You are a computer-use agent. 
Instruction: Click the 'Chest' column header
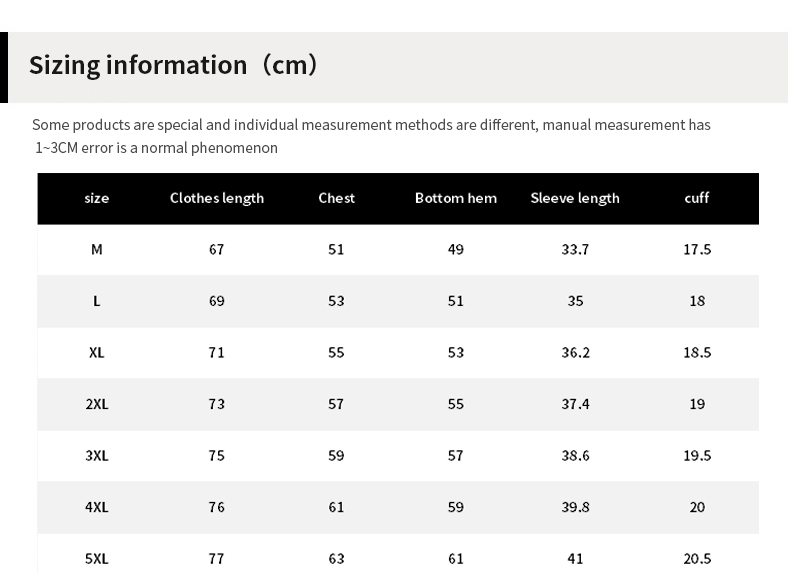tap(336, 198)
